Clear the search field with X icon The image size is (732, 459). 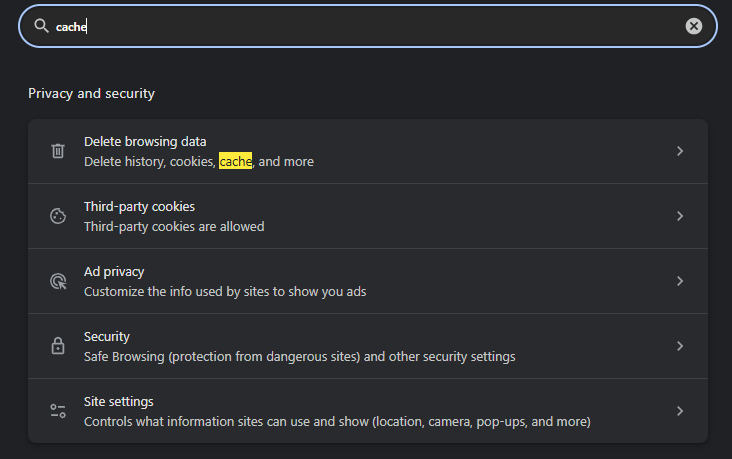point(694,27)
